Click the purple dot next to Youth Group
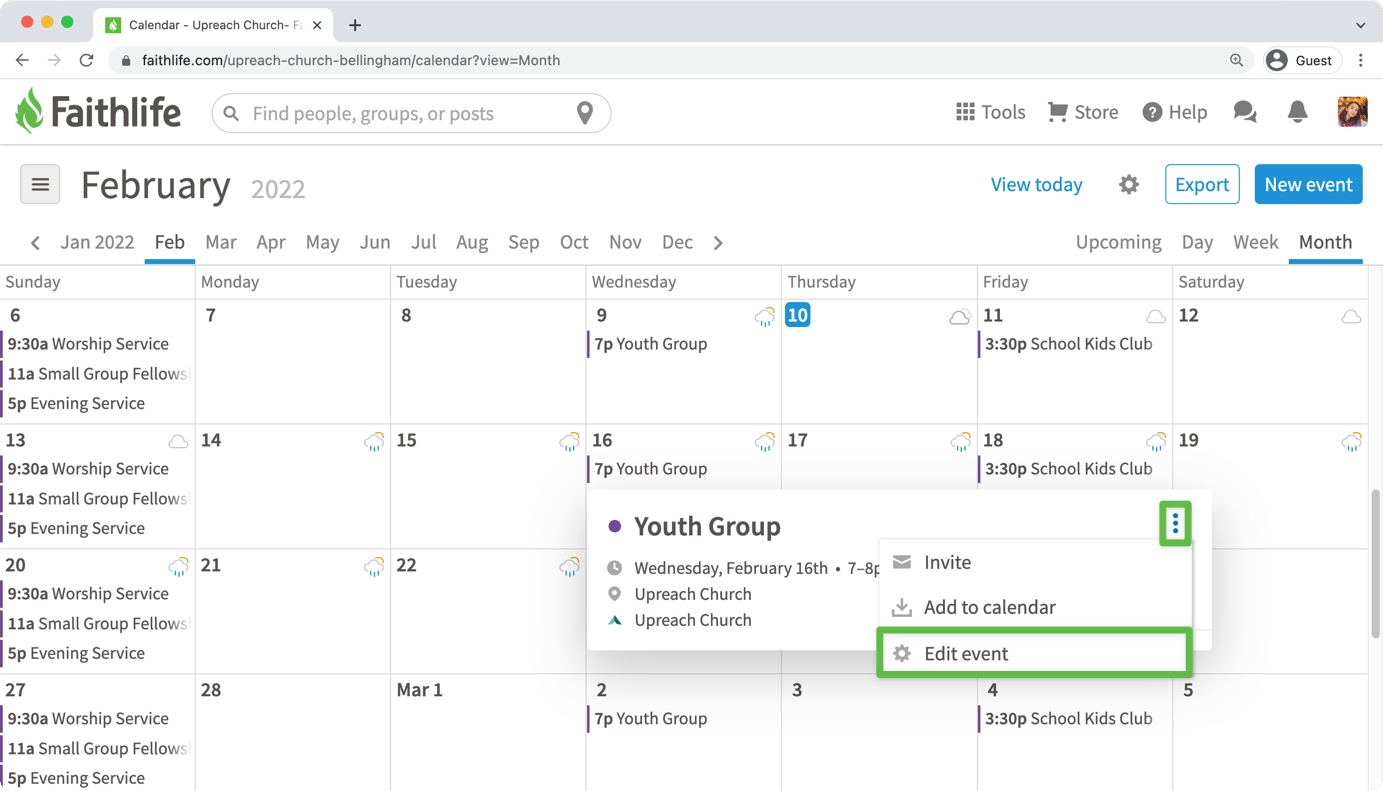This screenshot has width=1383, height=791. (x=615, y=526)
